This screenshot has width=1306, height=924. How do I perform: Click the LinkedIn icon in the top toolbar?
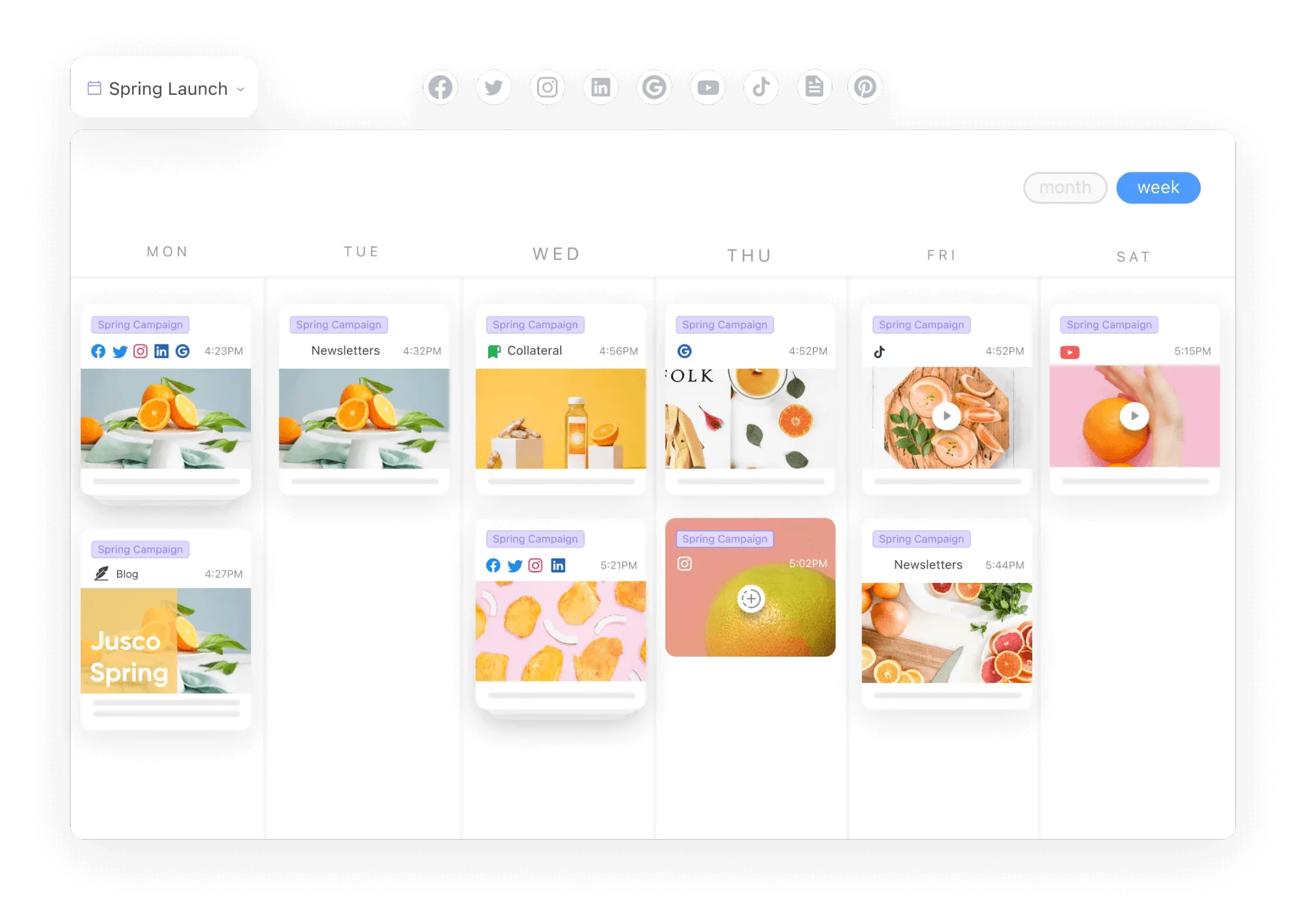599,88
